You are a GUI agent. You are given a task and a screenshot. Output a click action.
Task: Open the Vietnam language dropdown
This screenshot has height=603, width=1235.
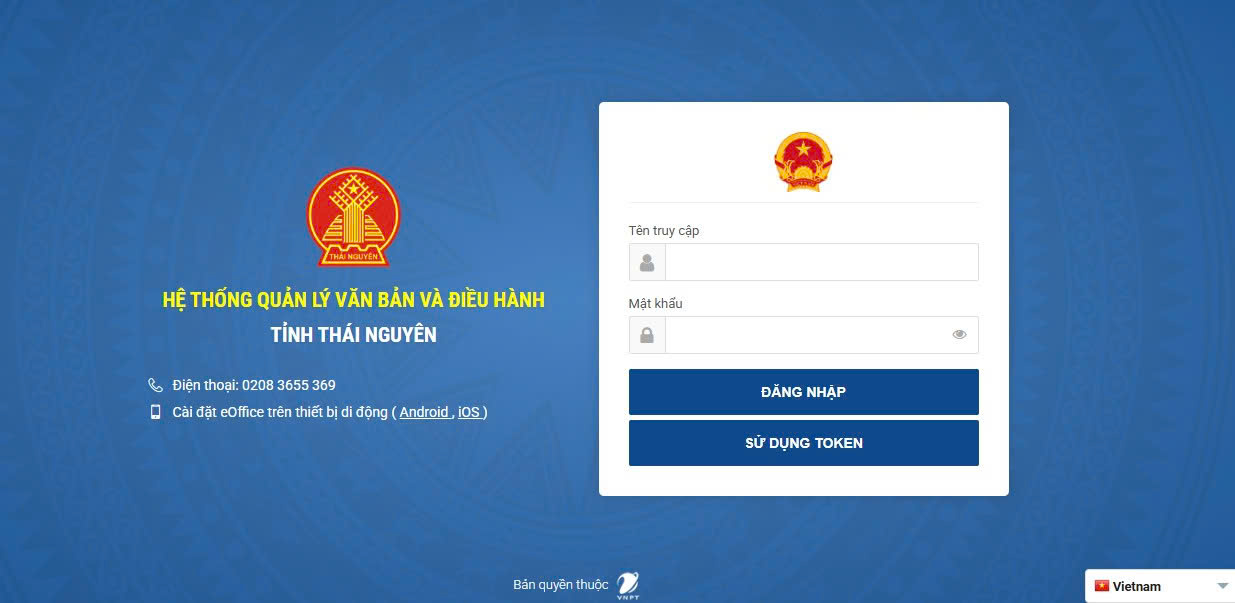point(1160,586)
